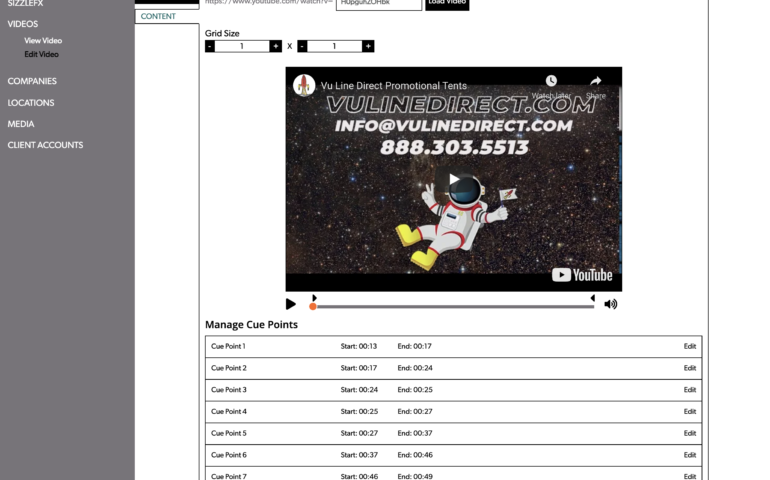
Task: Click the second grid size number field
Action: point(334,46)
